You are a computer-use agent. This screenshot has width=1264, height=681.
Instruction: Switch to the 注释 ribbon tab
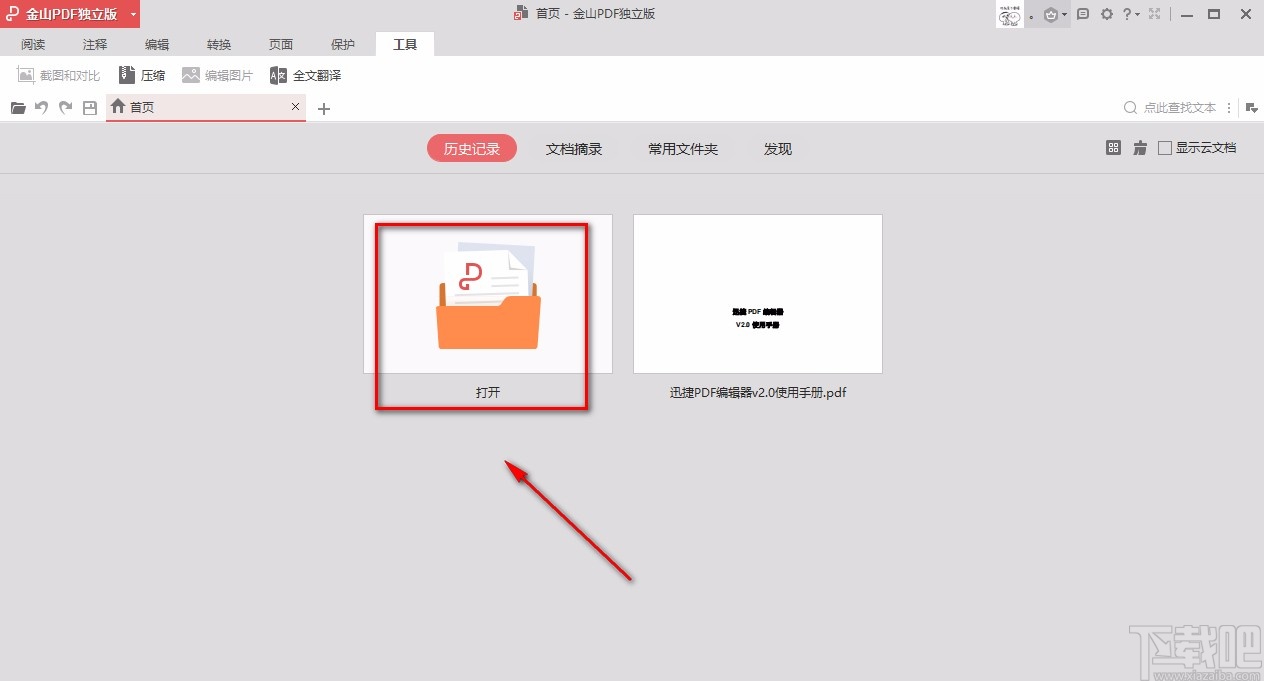94,44
